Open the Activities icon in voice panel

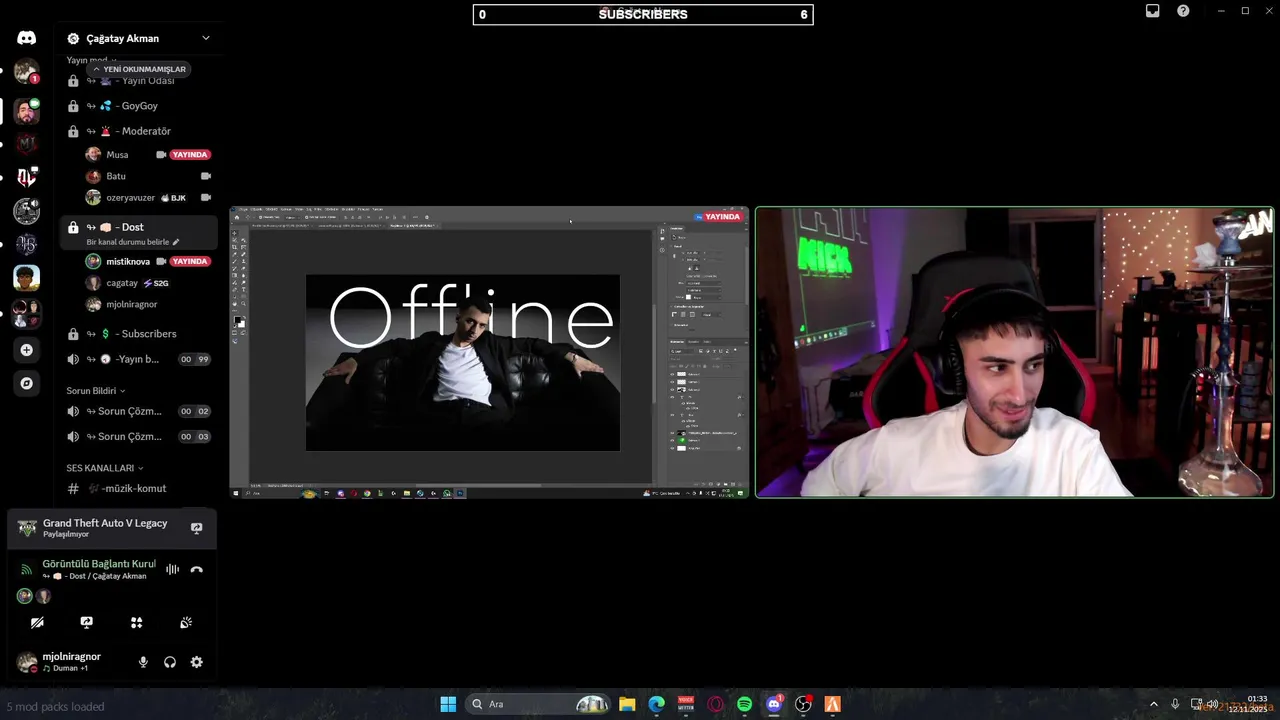click(x=136, y=622)
